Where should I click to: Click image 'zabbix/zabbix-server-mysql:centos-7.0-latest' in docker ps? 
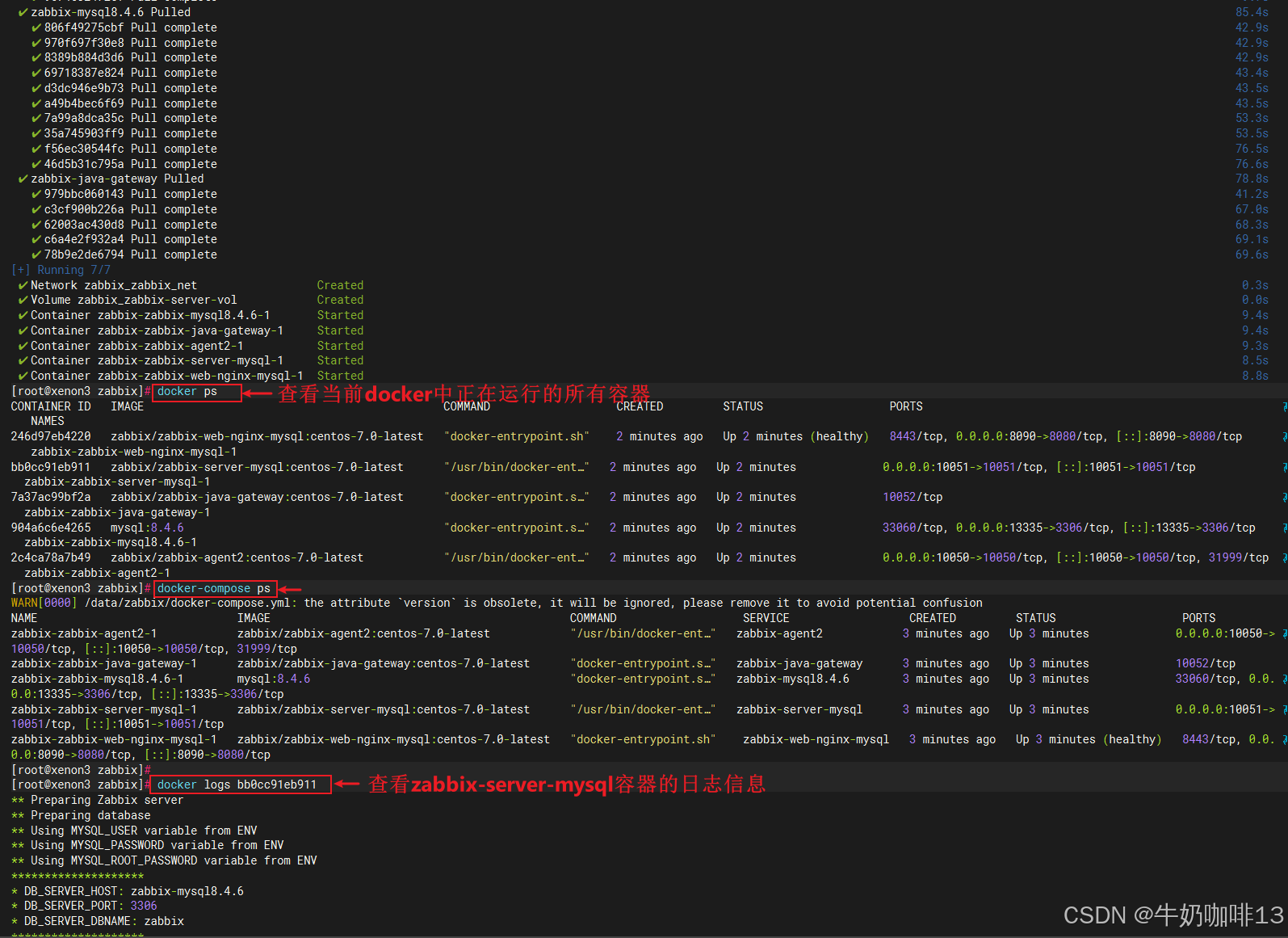[257, 467]
